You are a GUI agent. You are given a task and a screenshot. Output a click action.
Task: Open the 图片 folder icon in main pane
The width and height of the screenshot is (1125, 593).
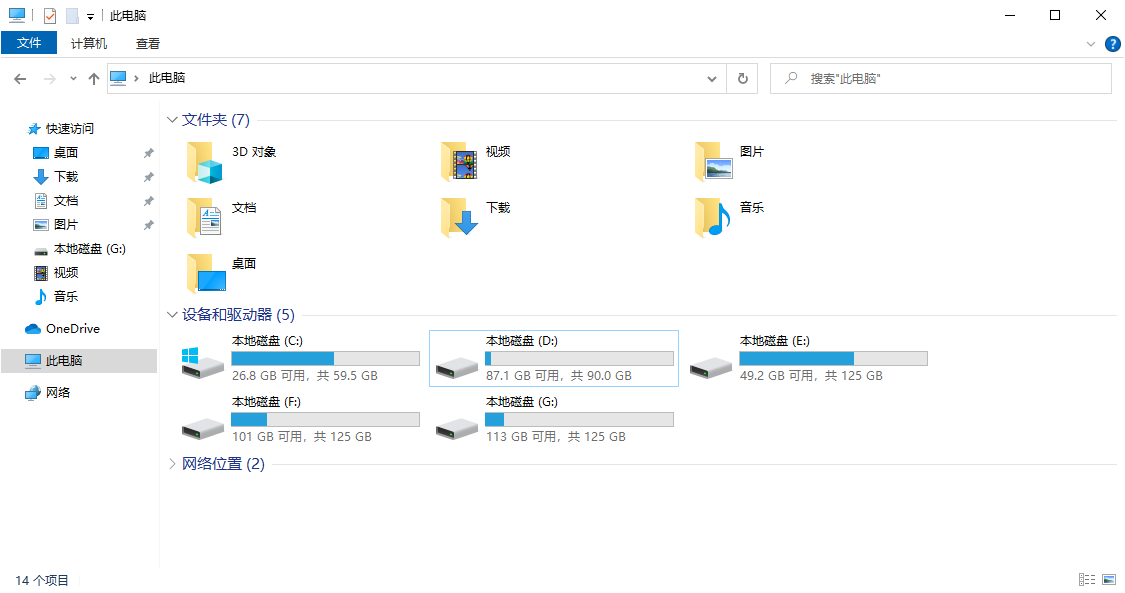click(x=713, y=162)
